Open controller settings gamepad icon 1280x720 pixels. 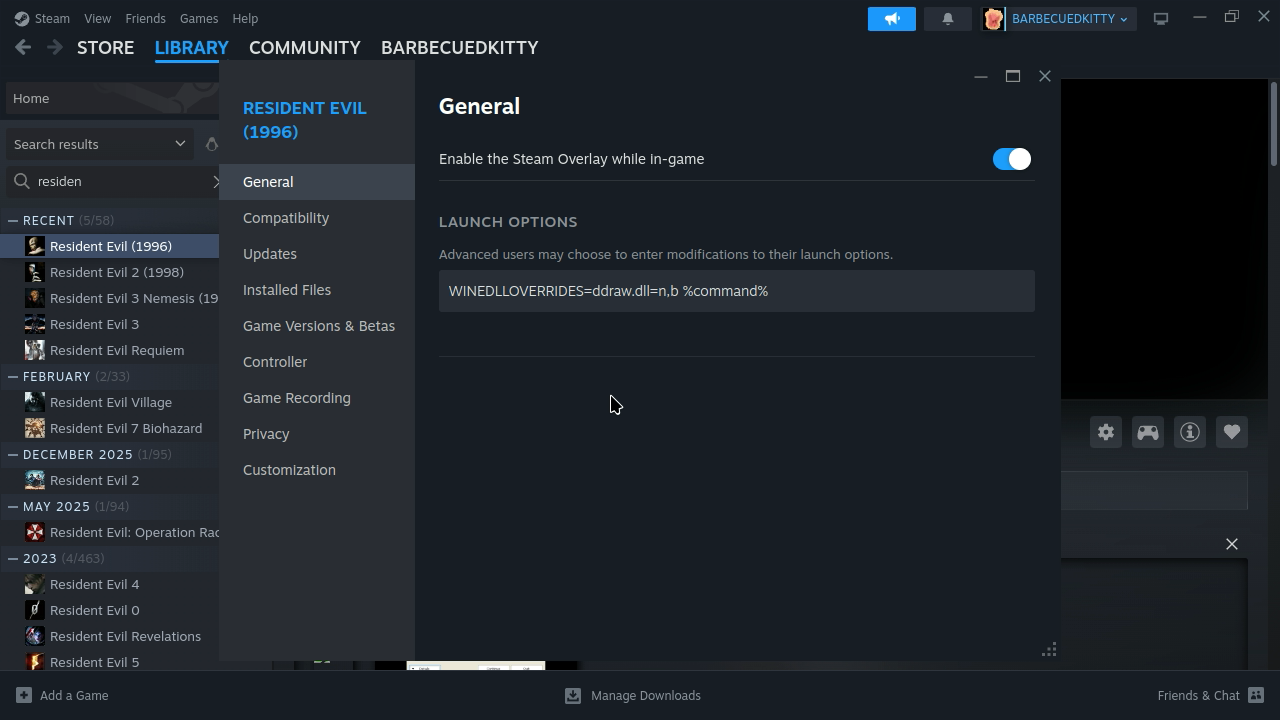tap(1147, 432)
